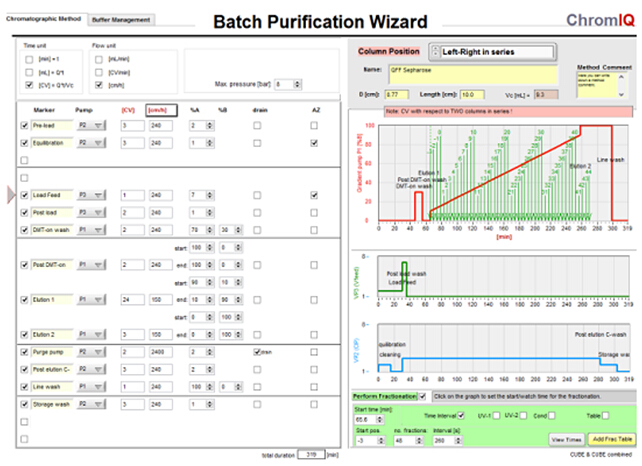The height and width of the screenshot is (466, 642).
Task: Toggle the Equilibration AZ checkbox
Action: pyautogui.click(x=314, y=143)
